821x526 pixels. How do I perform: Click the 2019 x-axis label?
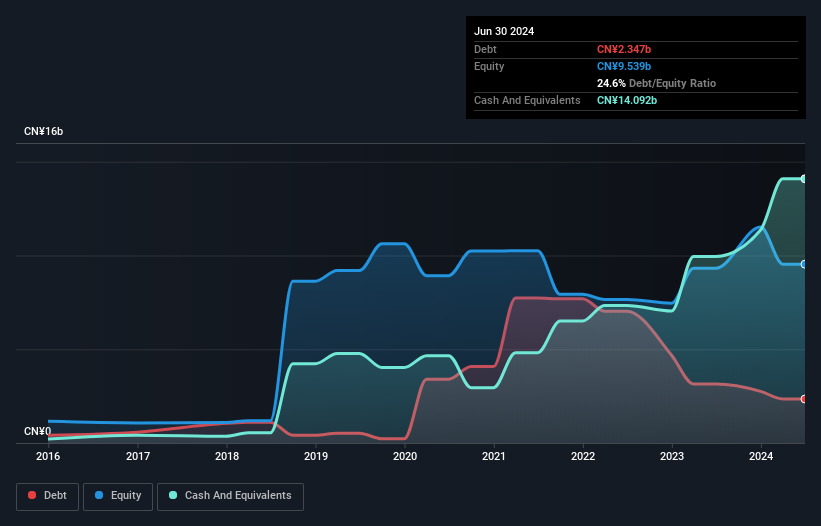(x=316, y=456)
